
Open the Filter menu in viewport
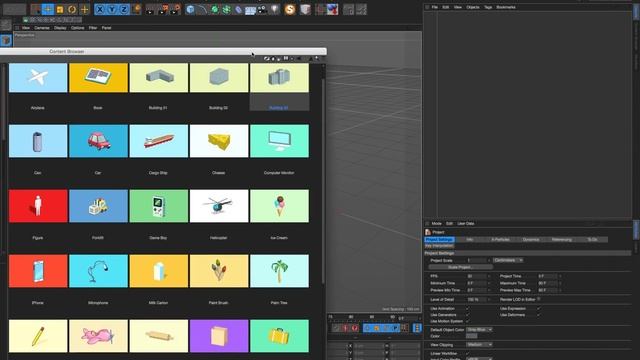93,28
